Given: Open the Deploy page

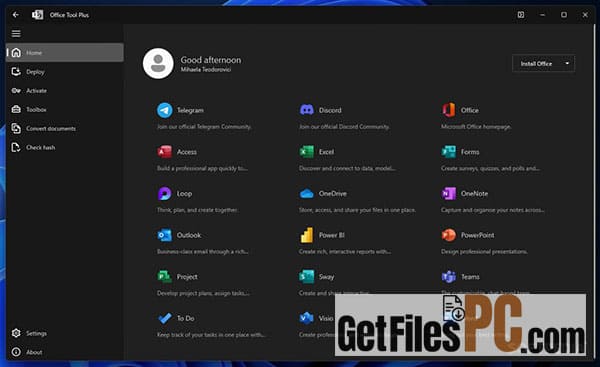Looking at the screenshot, I should pyautogui.click(x=65, y=72).
